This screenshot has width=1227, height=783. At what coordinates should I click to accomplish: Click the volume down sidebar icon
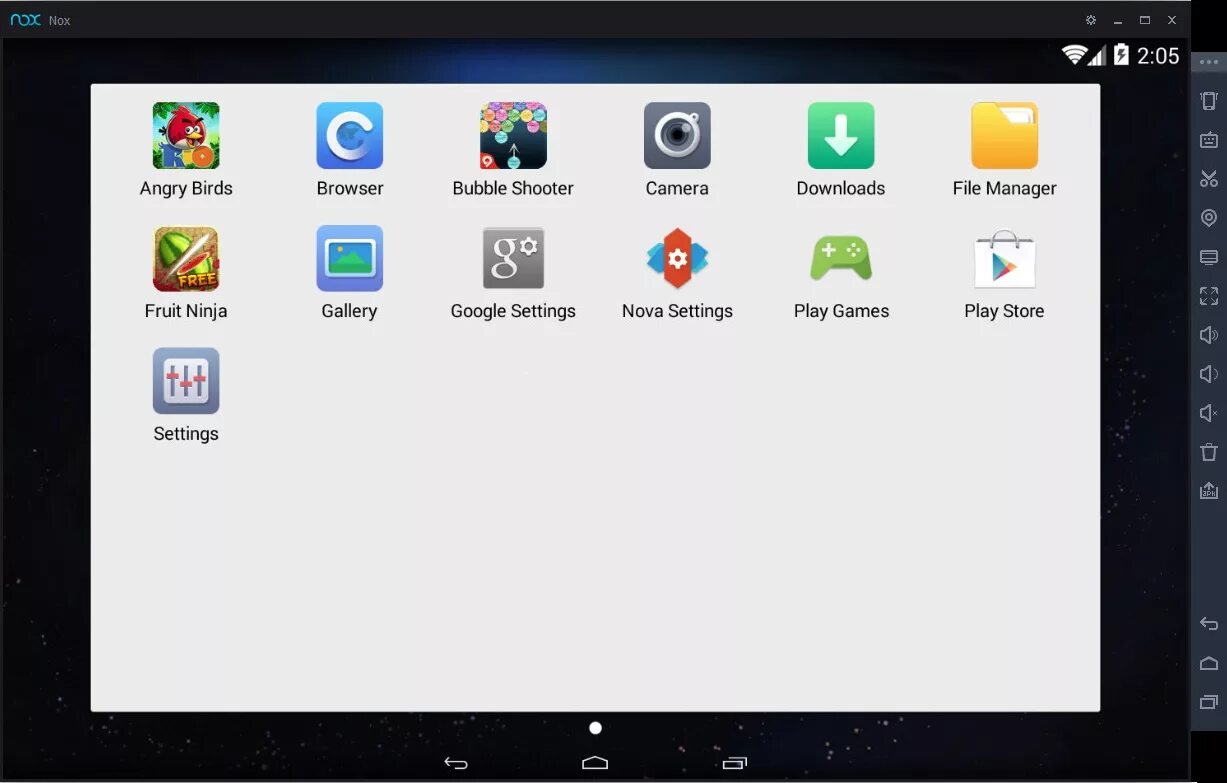[x=1209, y=374]
